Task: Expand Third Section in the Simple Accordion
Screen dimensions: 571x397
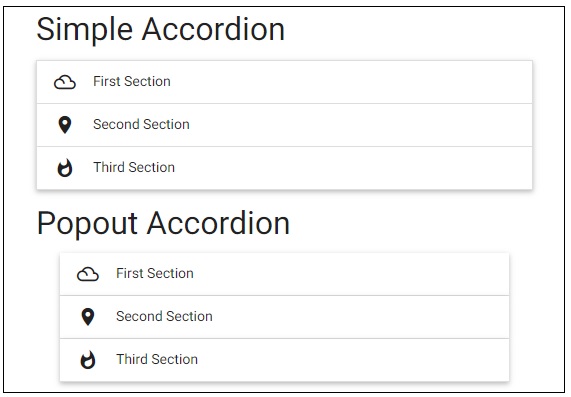Action: tap(284, 168)
